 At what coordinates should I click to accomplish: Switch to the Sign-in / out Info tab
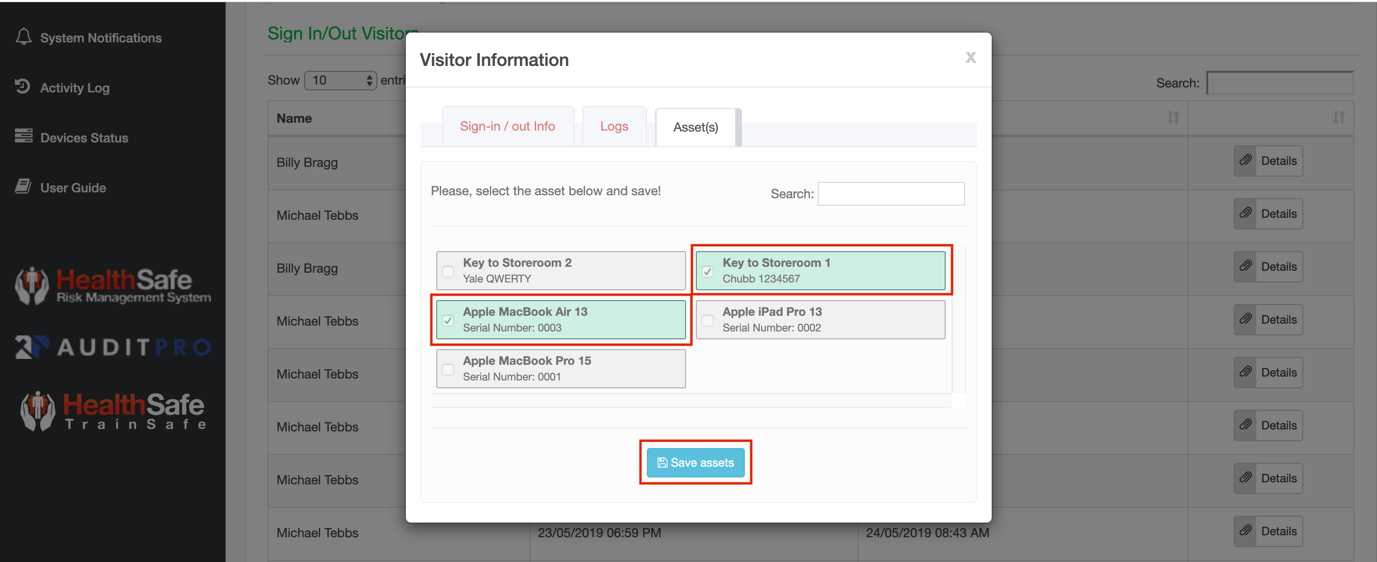pyautogui.click(x=507, y=127)
